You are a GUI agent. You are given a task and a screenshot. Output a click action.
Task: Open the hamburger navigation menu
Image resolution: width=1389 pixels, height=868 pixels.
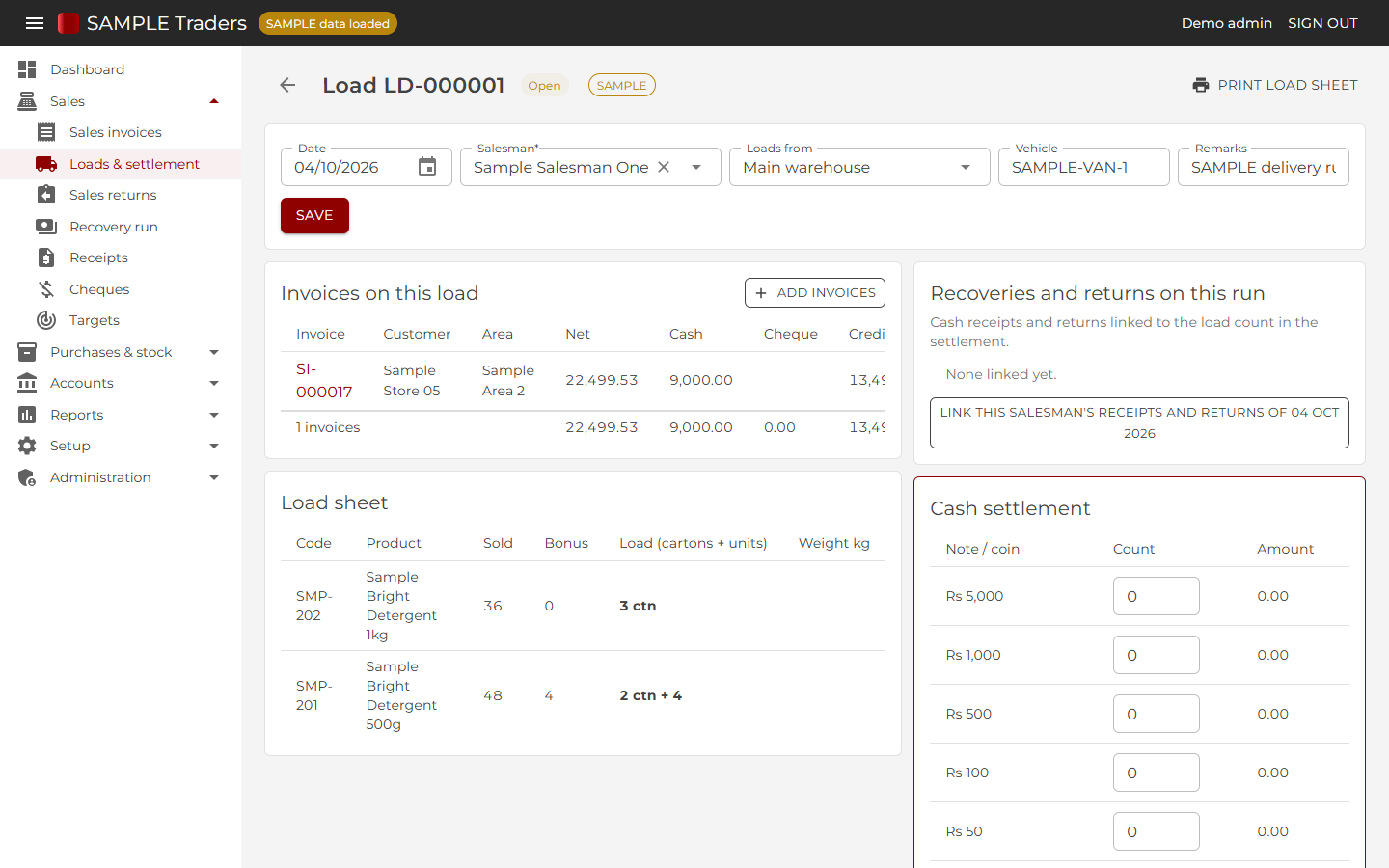[x=35, y=23]
